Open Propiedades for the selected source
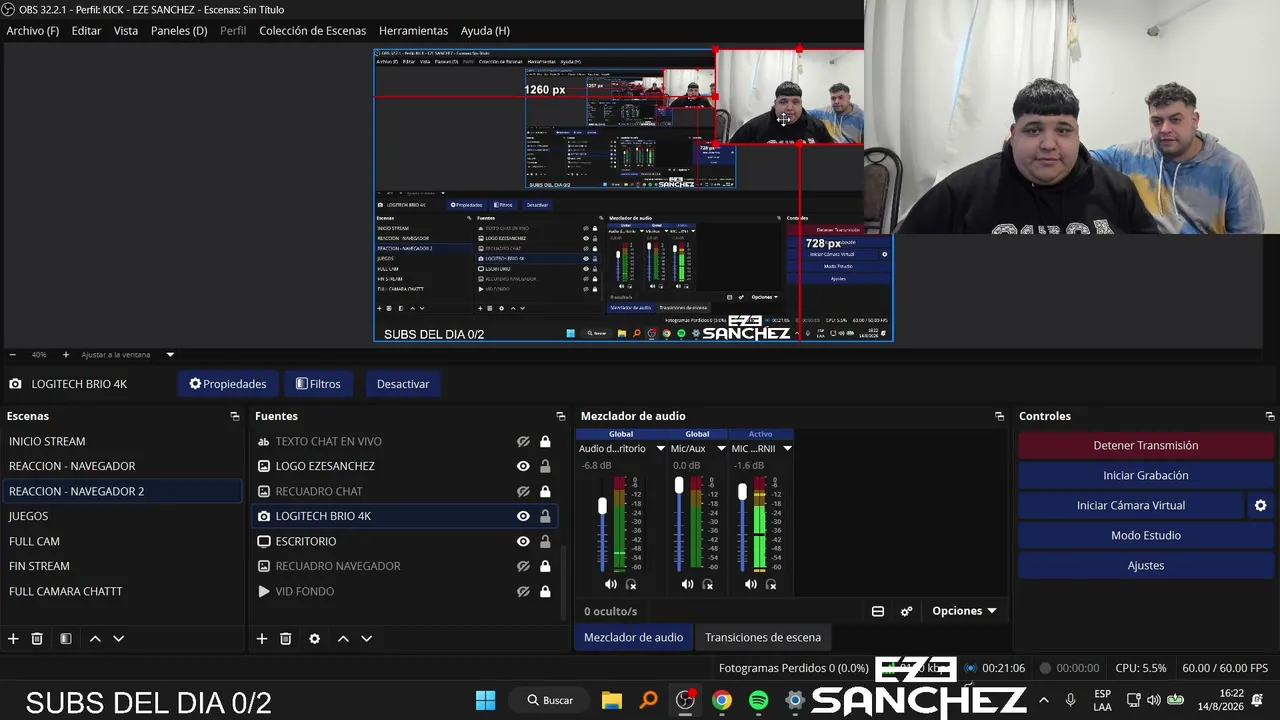 pos(228,384)
